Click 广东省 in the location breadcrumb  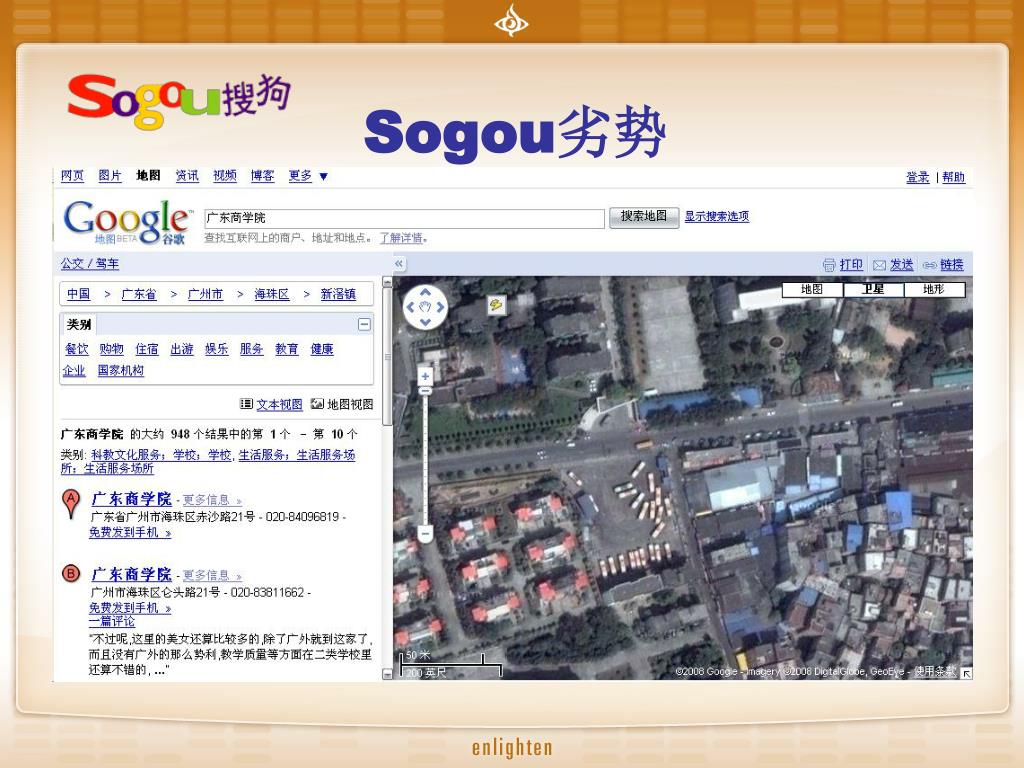coord(139,295)
